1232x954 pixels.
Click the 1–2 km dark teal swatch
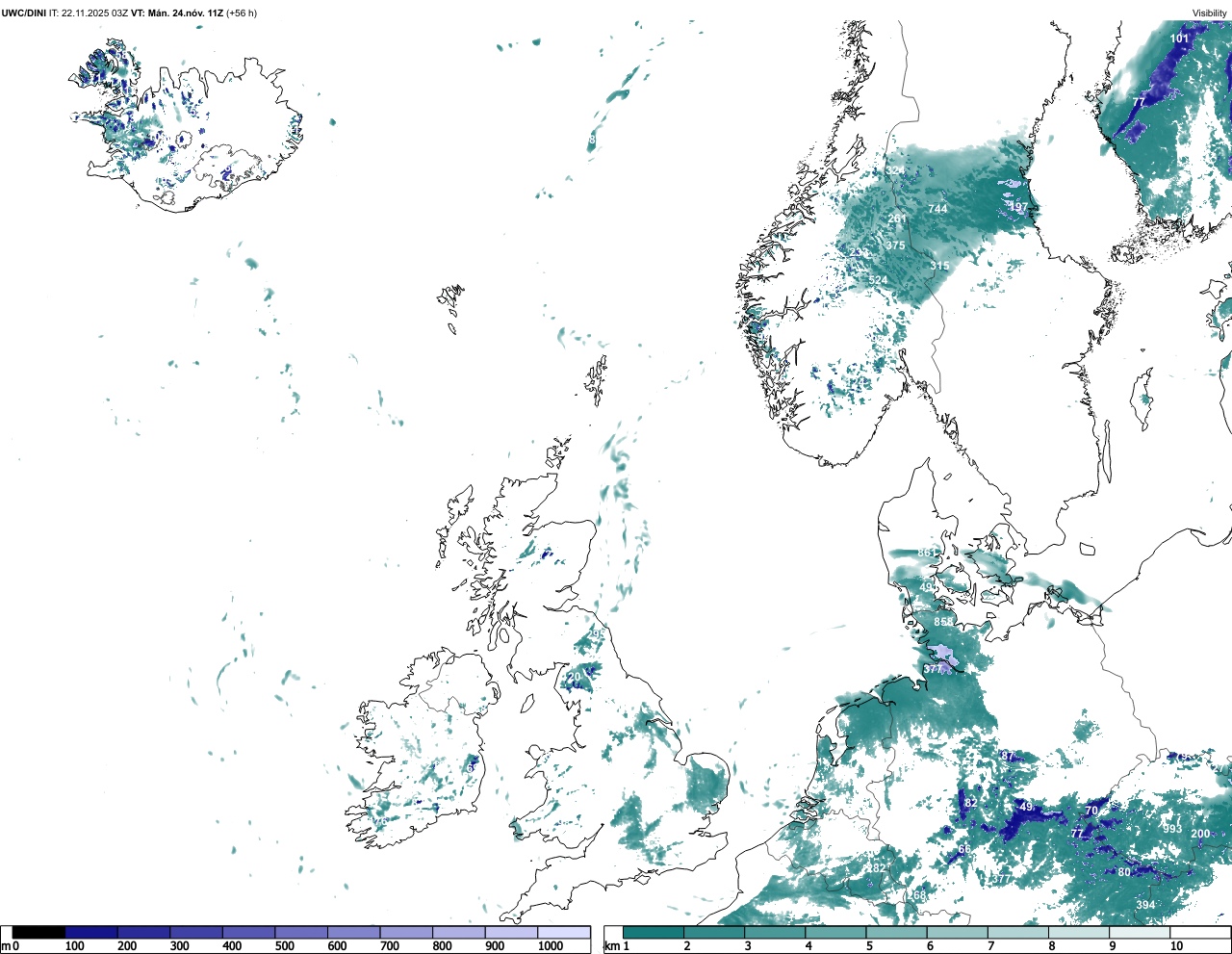pos(654,932)
